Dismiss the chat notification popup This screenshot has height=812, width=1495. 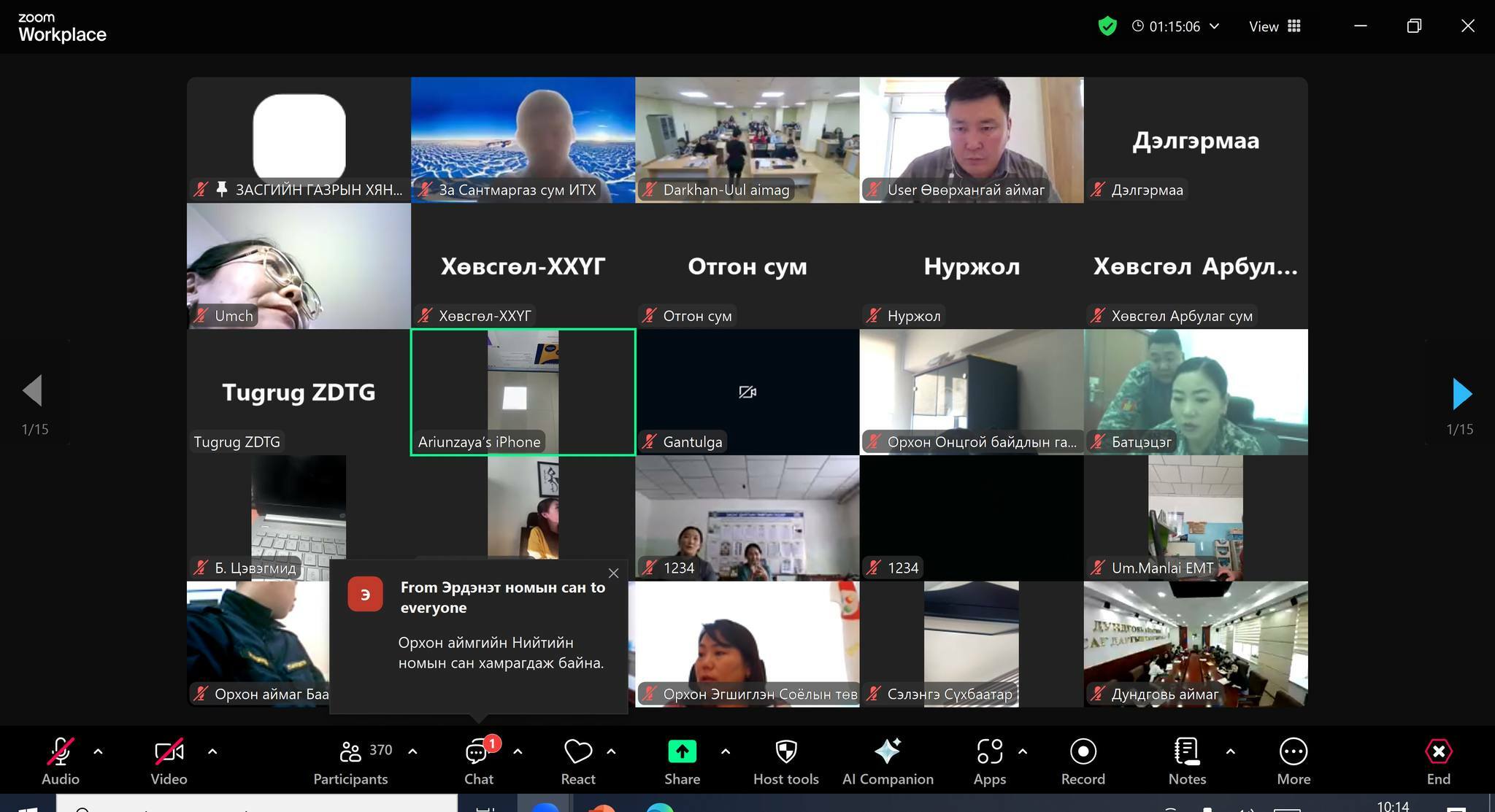tap(613, 573)
